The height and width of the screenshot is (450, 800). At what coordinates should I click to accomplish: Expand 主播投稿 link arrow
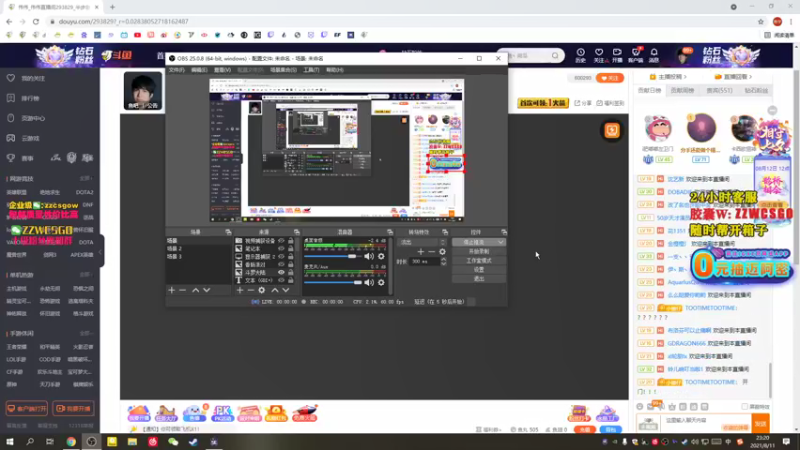pyautogui.click(x=685, y=77)
